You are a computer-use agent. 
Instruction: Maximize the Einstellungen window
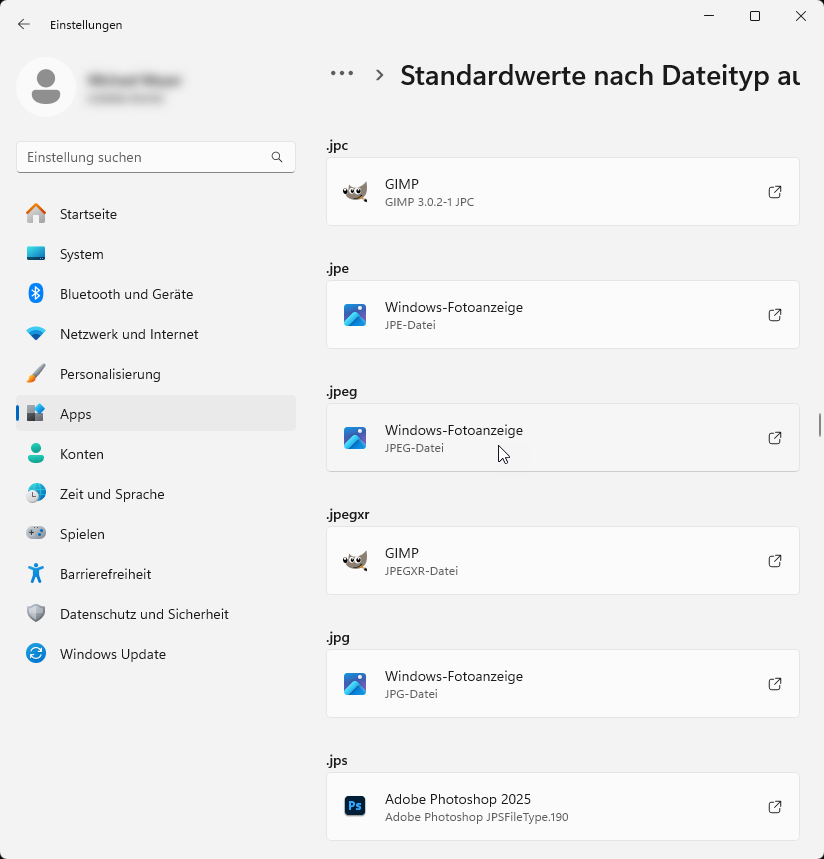pos(755,16)
